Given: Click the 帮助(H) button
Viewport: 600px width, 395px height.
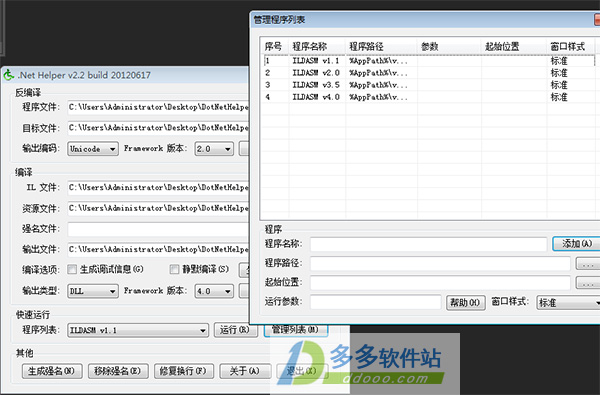Looking at the screenshot, I should 465,302.
